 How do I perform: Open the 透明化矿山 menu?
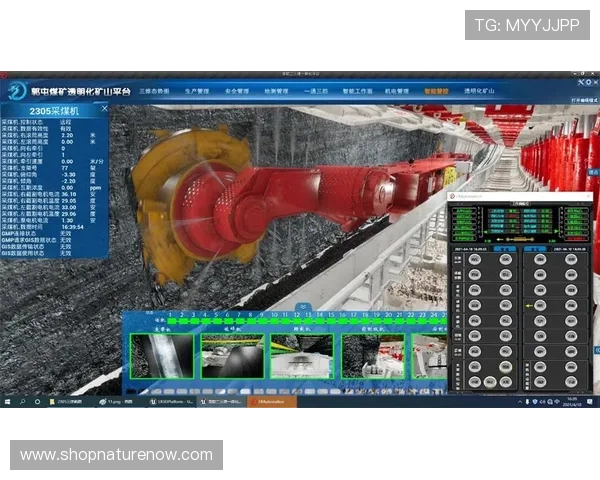pyautogui.click(x=479, y=91)
